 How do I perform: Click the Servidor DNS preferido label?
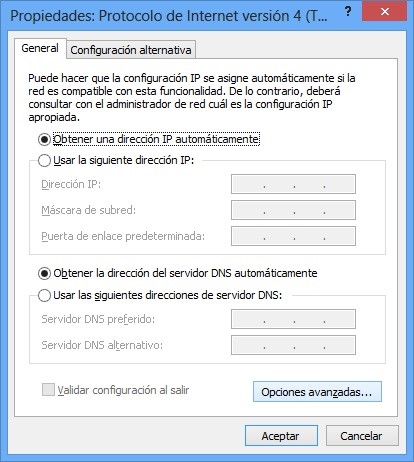pyautogui.click(x=98, y=319)
